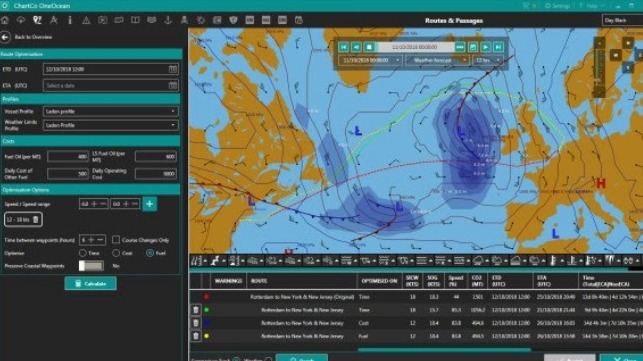
Task: Select the Time optimise radio button
Action: (x=83, y=253)
